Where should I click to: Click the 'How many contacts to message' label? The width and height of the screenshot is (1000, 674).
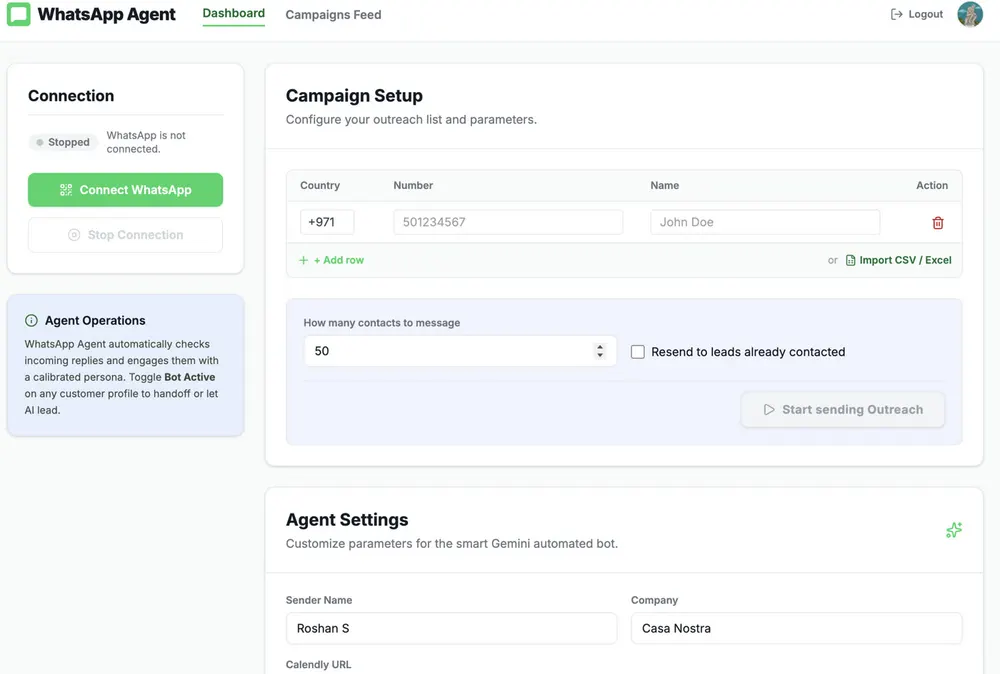(381, 323)
